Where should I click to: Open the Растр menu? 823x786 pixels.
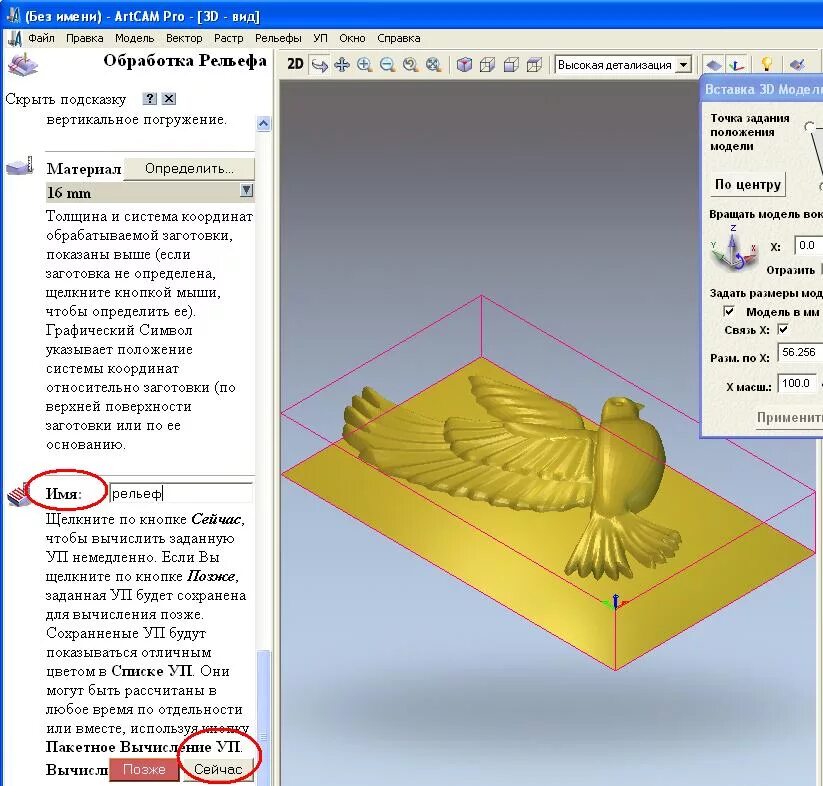[x=228, y=38]
